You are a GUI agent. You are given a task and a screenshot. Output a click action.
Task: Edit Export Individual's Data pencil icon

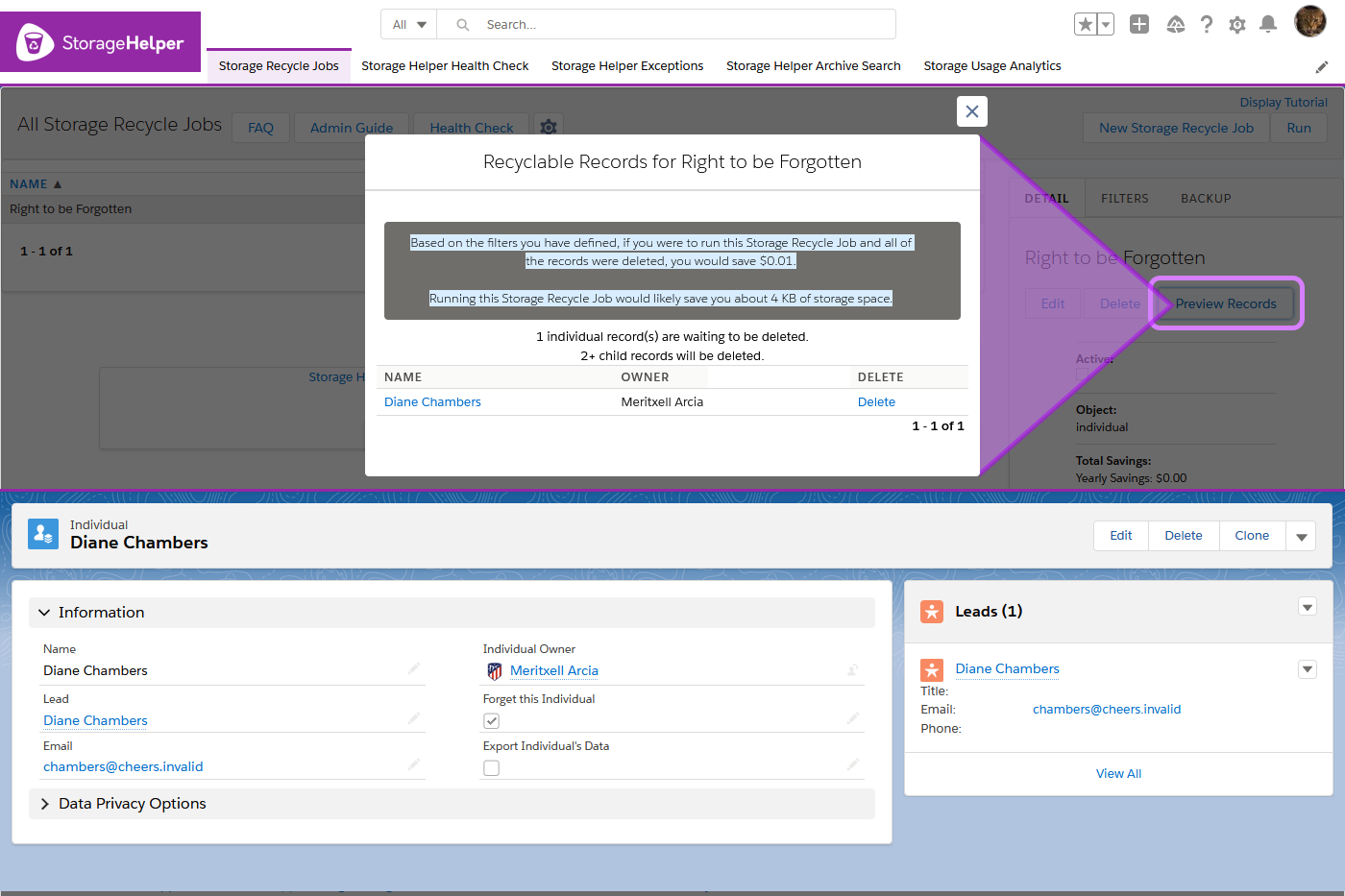click(853, 764)
